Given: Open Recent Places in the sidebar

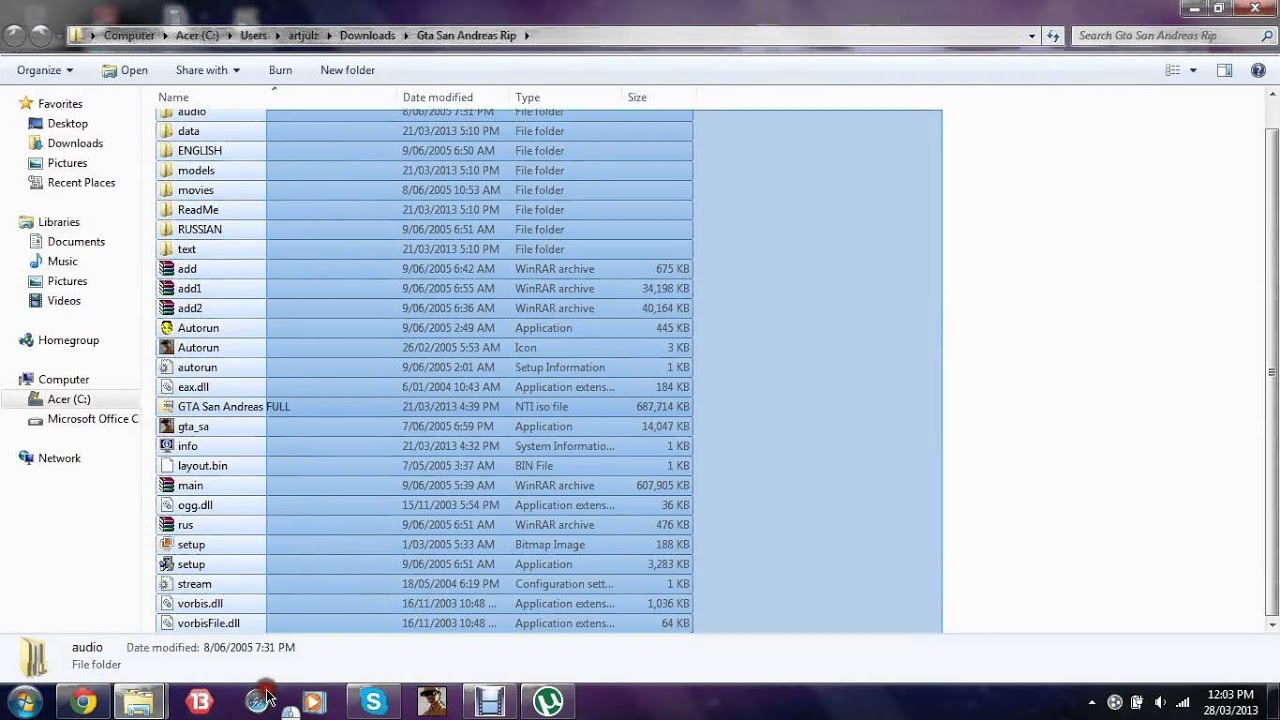Looking at the screenshot, I should [81, 183].
